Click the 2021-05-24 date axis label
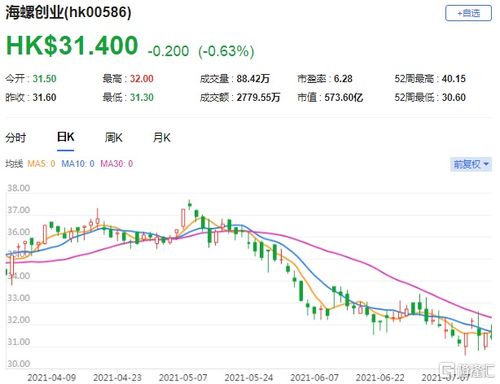This screenshot has height=384, width=500. point(249,378)
